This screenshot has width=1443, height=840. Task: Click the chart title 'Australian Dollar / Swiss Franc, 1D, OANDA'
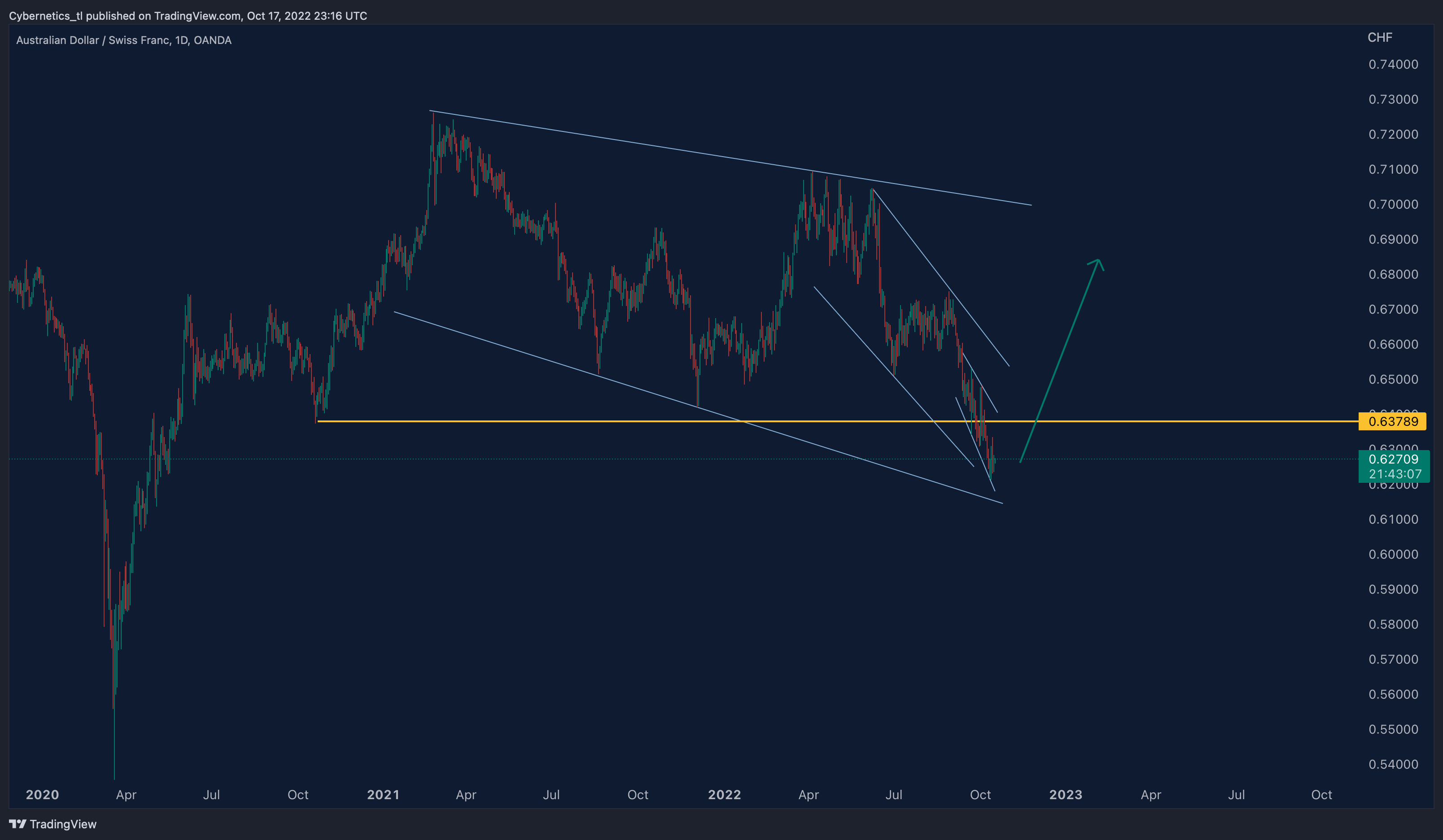pos(124,40)
